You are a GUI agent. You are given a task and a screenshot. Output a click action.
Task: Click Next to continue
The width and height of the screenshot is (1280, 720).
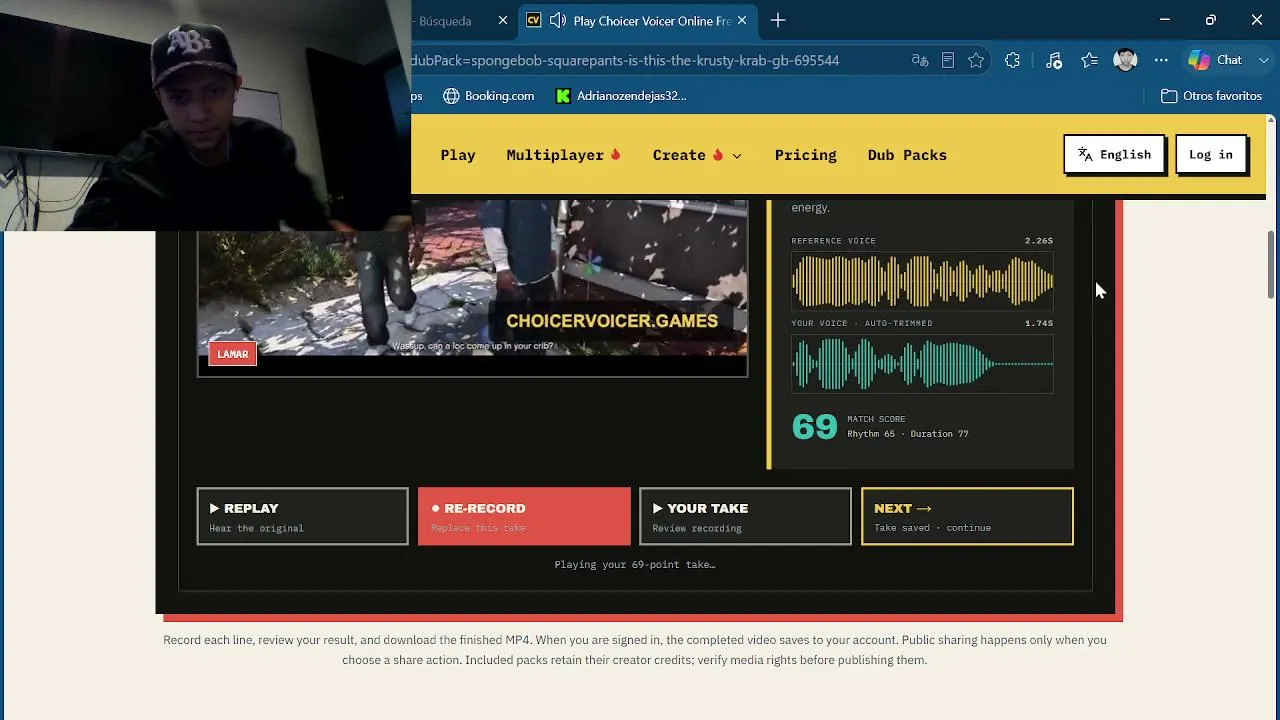coord(967,516)
